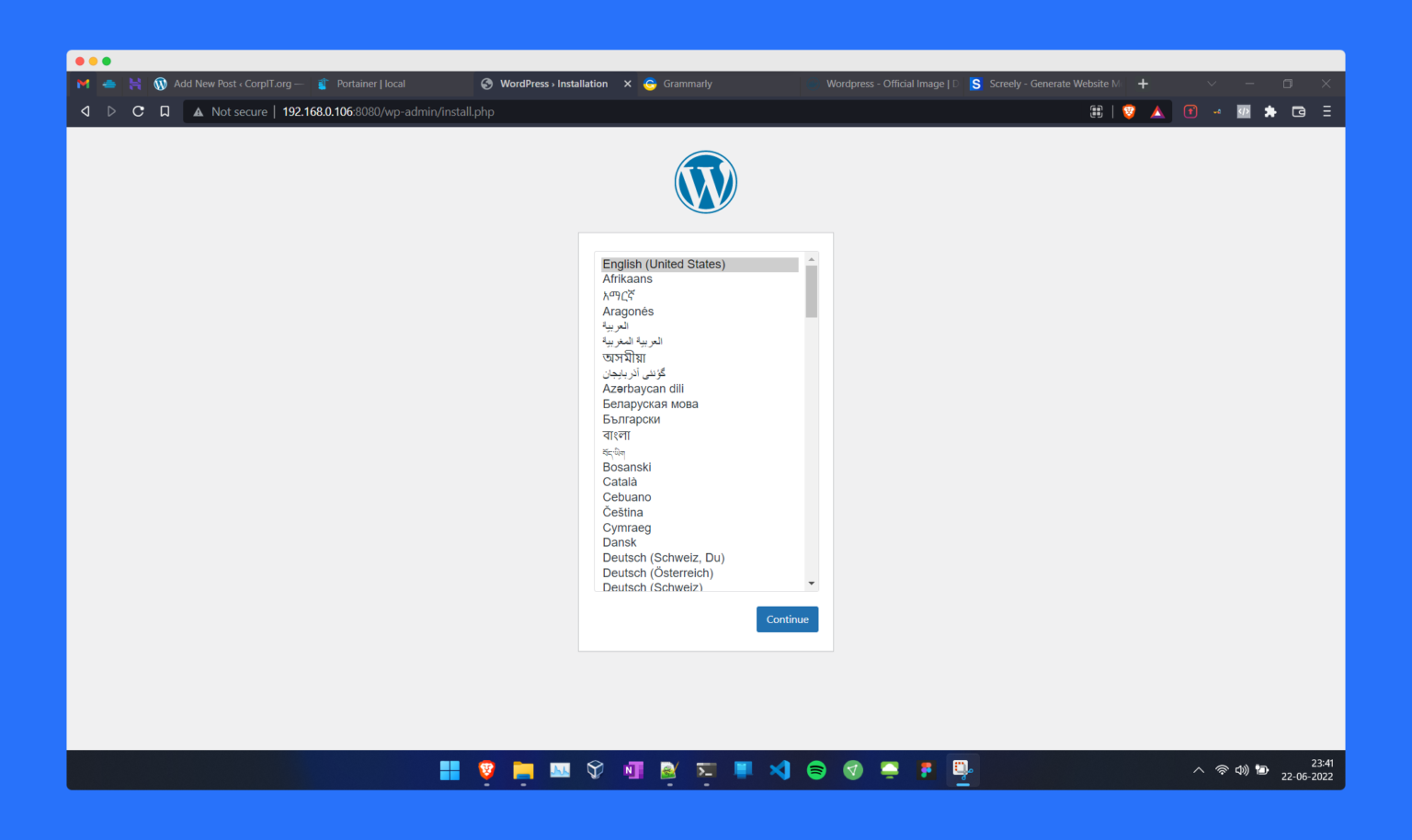Open the browser extensions puzzle icon
Screen dimensions: 1412x840
coord(1270,111)
